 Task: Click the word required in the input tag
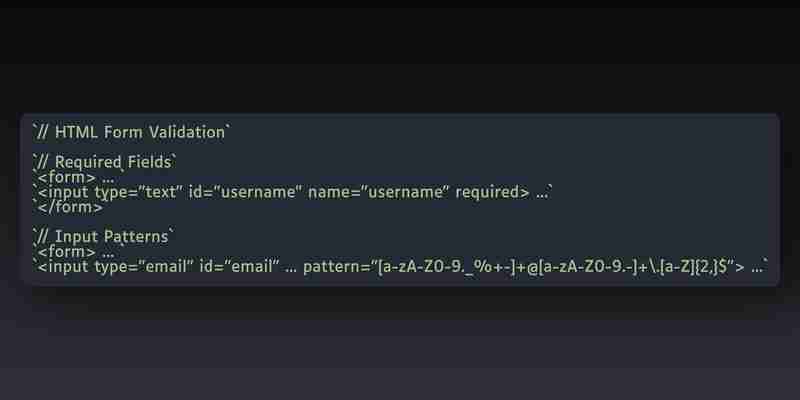coord(489,192)
